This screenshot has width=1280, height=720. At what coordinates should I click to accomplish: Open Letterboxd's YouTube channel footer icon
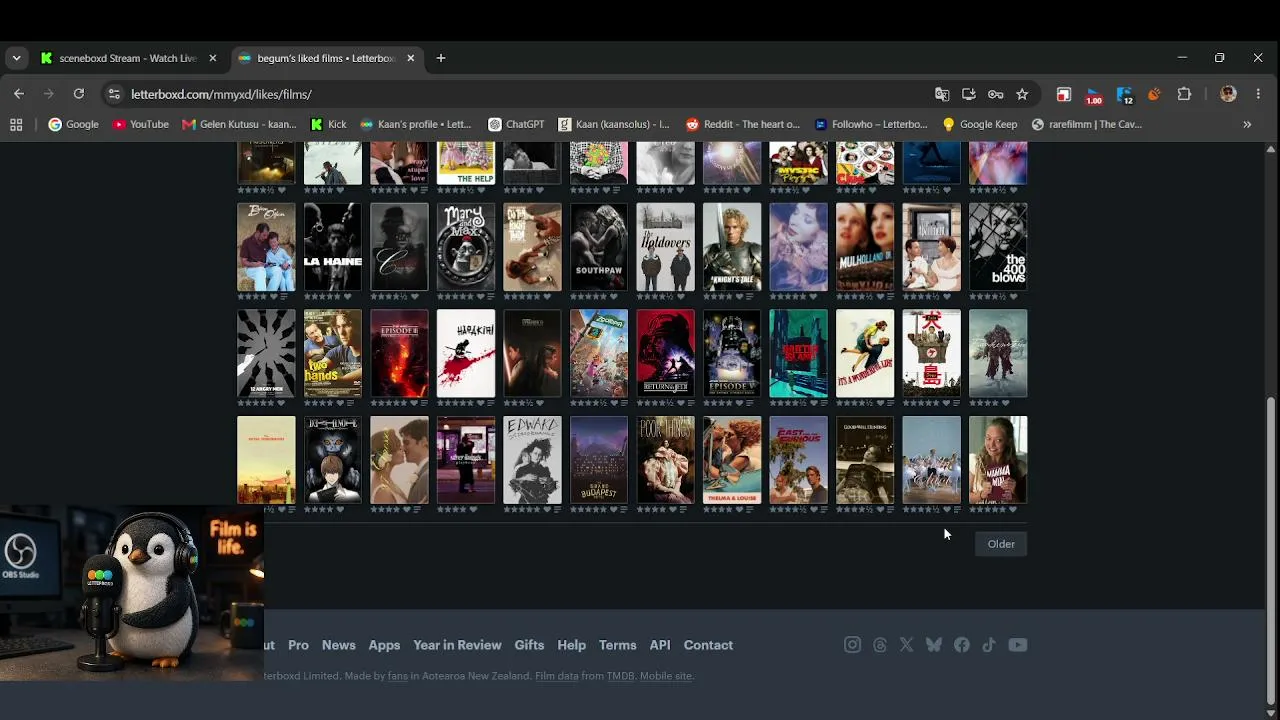coord(1018,645)
